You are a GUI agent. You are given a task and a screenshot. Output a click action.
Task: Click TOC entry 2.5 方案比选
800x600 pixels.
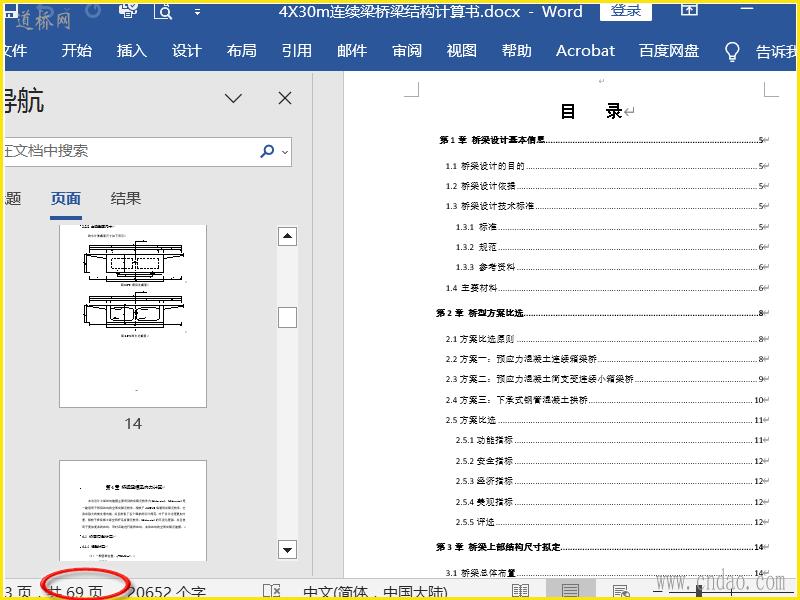pyautogui.click(x=607, y=420)
